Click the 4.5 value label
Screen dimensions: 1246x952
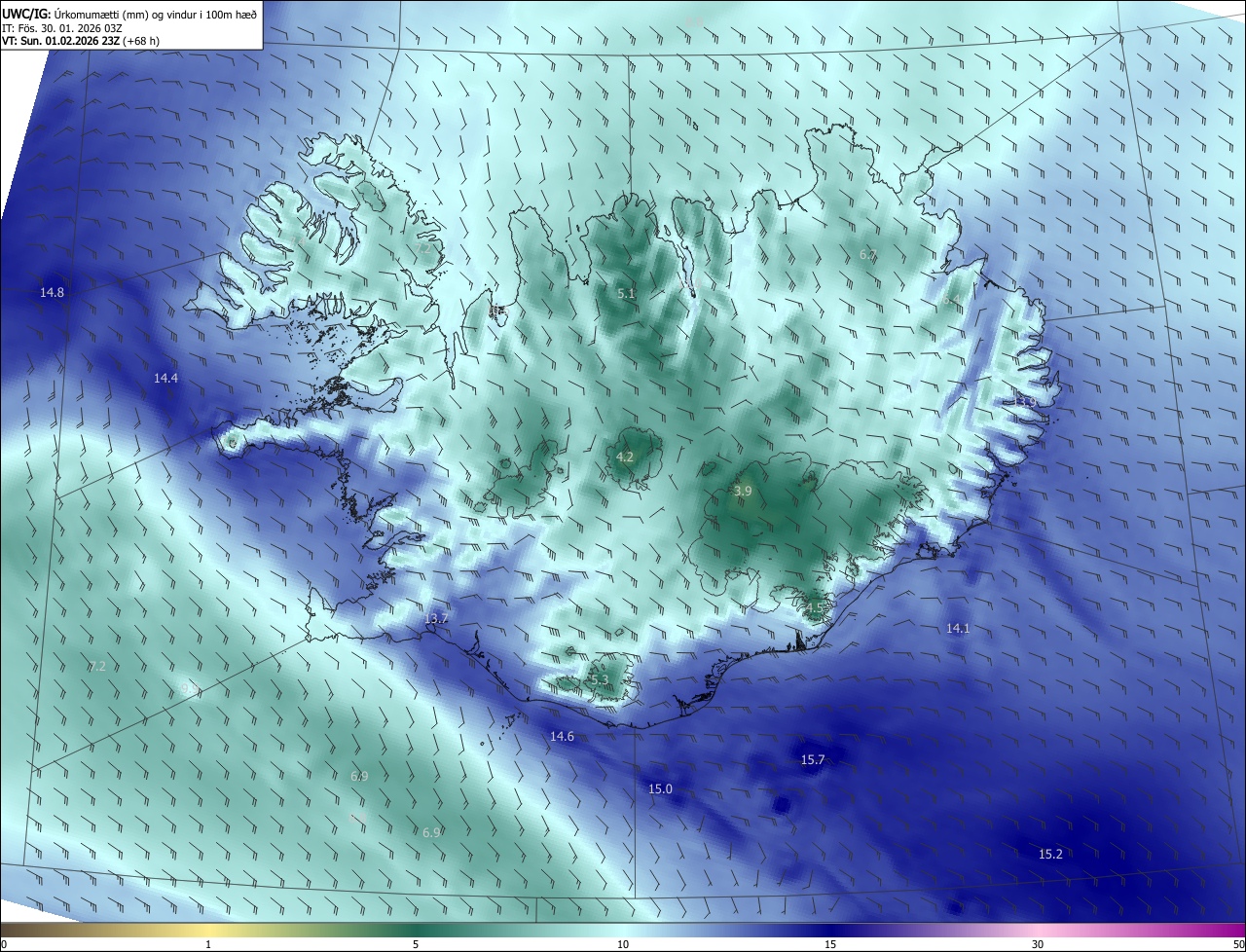click(815, 608)
